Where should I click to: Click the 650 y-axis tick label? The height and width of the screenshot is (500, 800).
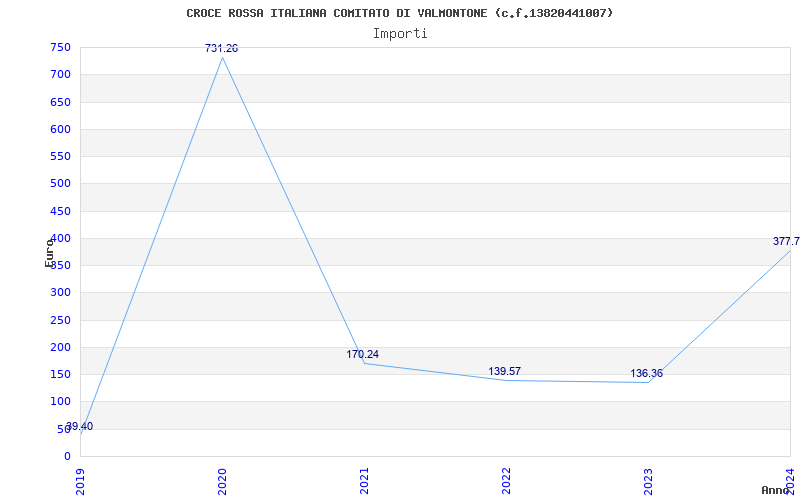[60, 102]
